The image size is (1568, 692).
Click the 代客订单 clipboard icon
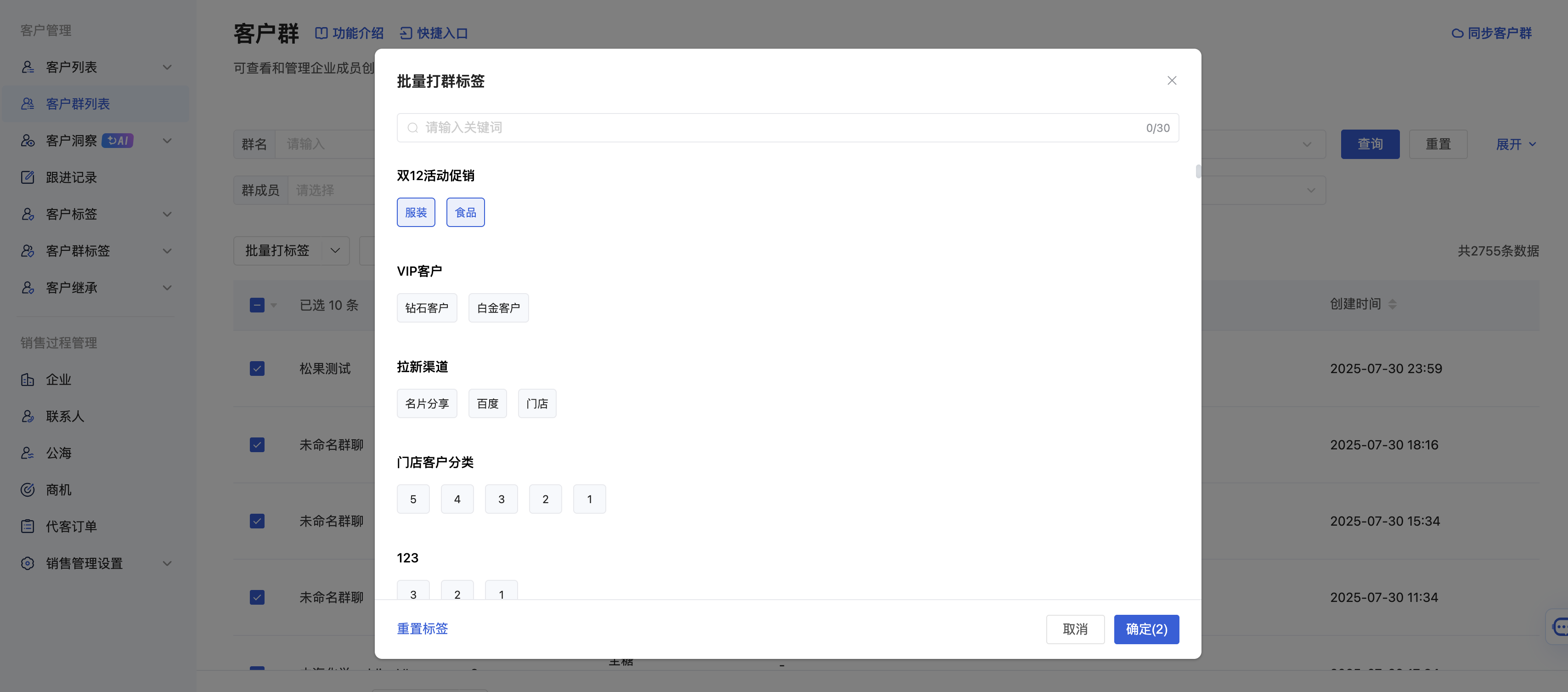tap(28, 526)
